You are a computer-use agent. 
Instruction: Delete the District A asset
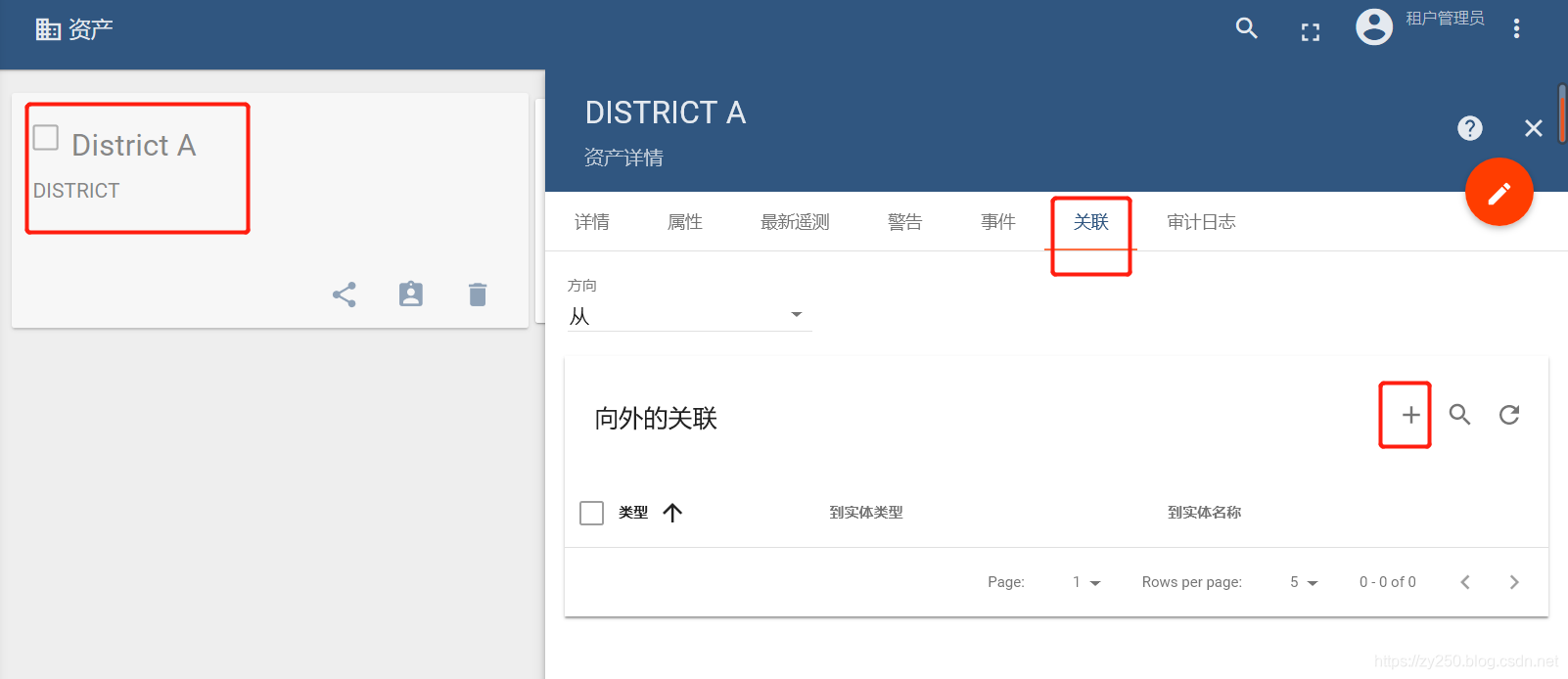pyautogui.click(x=478, y=294)
